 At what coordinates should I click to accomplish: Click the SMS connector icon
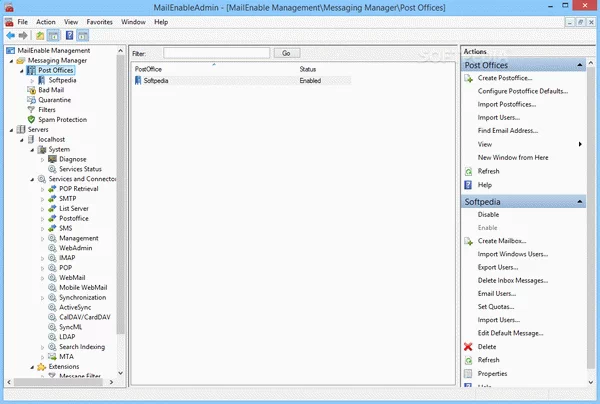click(x=52, y=228)
